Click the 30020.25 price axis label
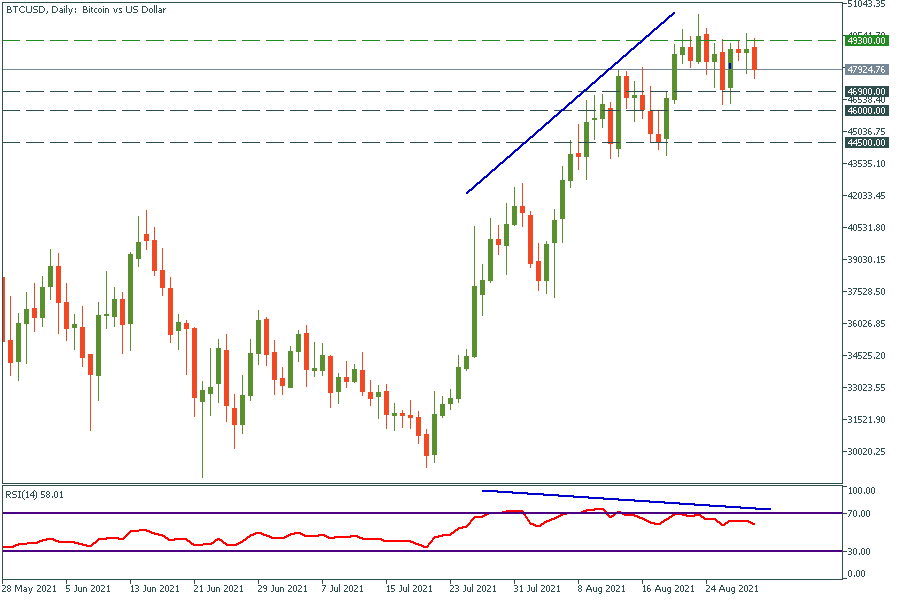 pyautogui.click(x=866, y=452)
